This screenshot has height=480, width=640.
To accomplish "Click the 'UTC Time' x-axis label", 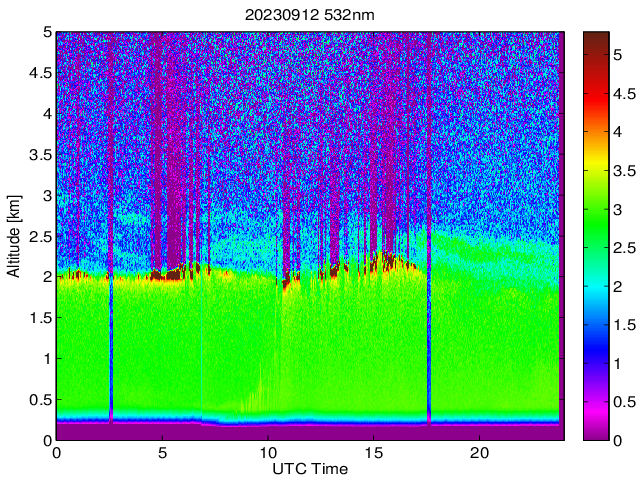I will tap(310, 469).
